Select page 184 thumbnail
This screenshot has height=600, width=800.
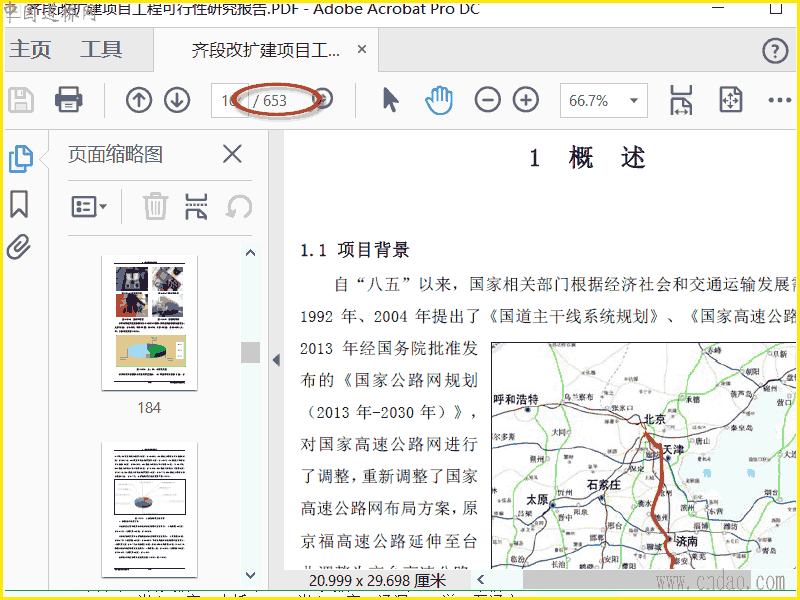click(x=149, y=323)
